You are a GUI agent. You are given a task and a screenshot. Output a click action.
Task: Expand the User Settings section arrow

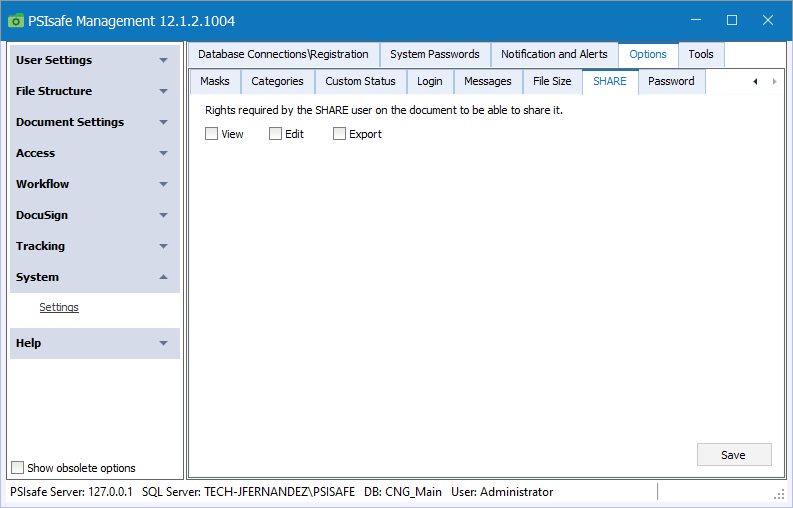coord(163,60)
